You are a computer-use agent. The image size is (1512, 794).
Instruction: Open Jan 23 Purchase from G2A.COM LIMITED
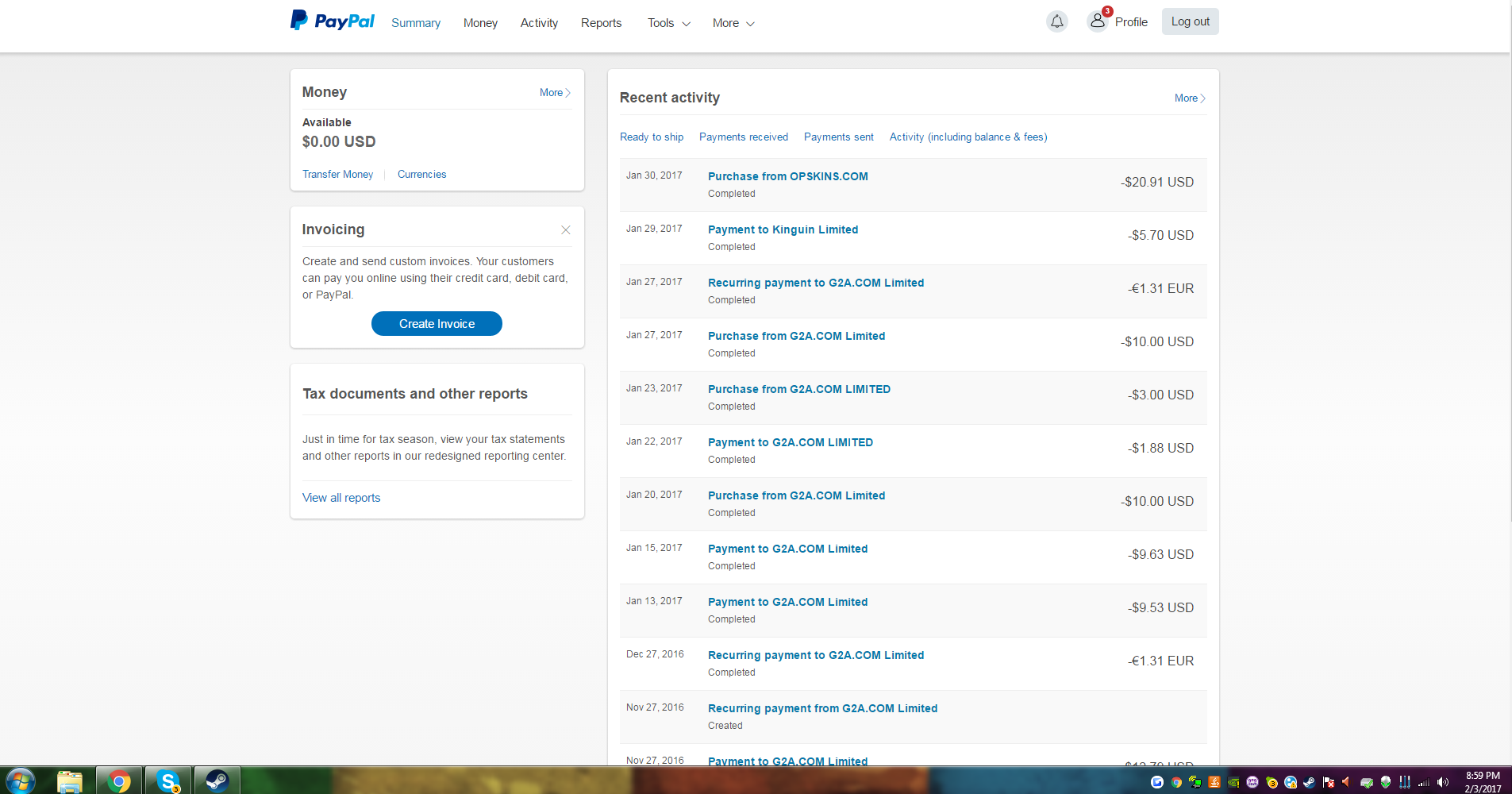[799, 389]
